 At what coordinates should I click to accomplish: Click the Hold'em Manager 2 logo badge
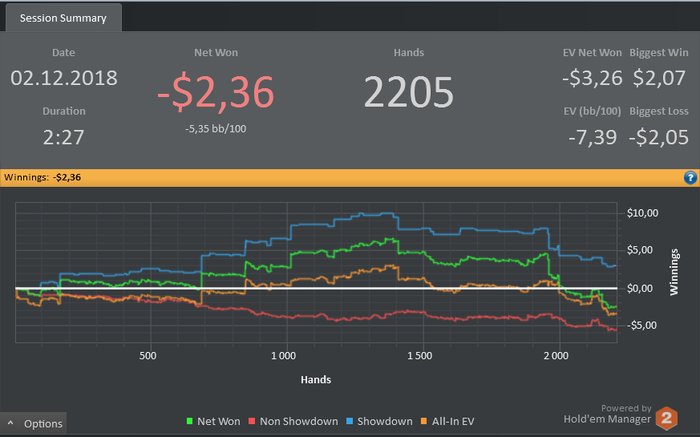pyautogui.click(x=667, y=418)
